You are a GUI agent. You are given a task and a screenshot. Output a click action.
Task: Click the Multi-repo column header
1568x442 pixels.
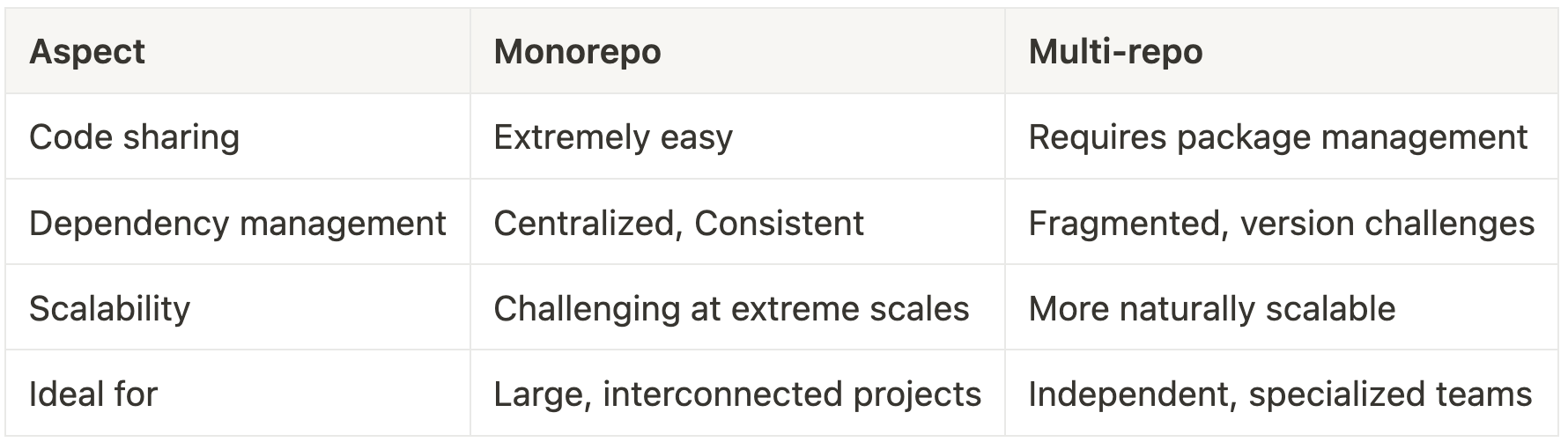(x=1115, y=52)
